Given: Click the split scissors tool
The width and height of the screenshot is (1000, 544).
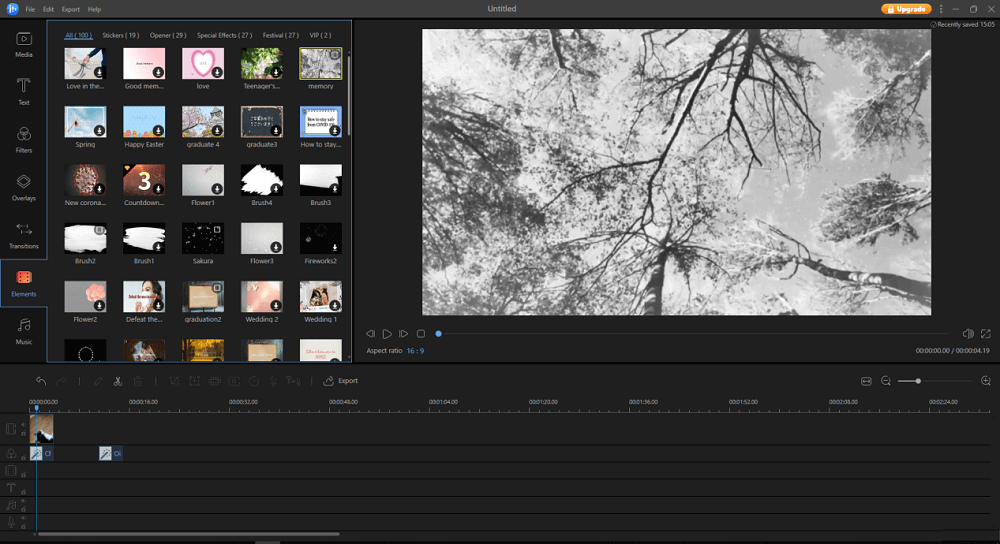Looking at the screenshot, I should 117,381.
